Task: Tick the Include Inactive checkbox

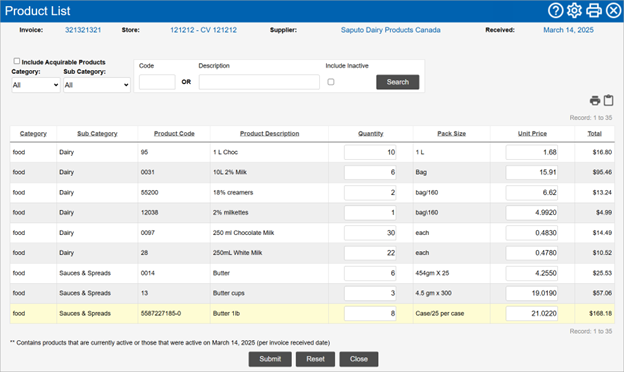Action: tap(331, 82)
